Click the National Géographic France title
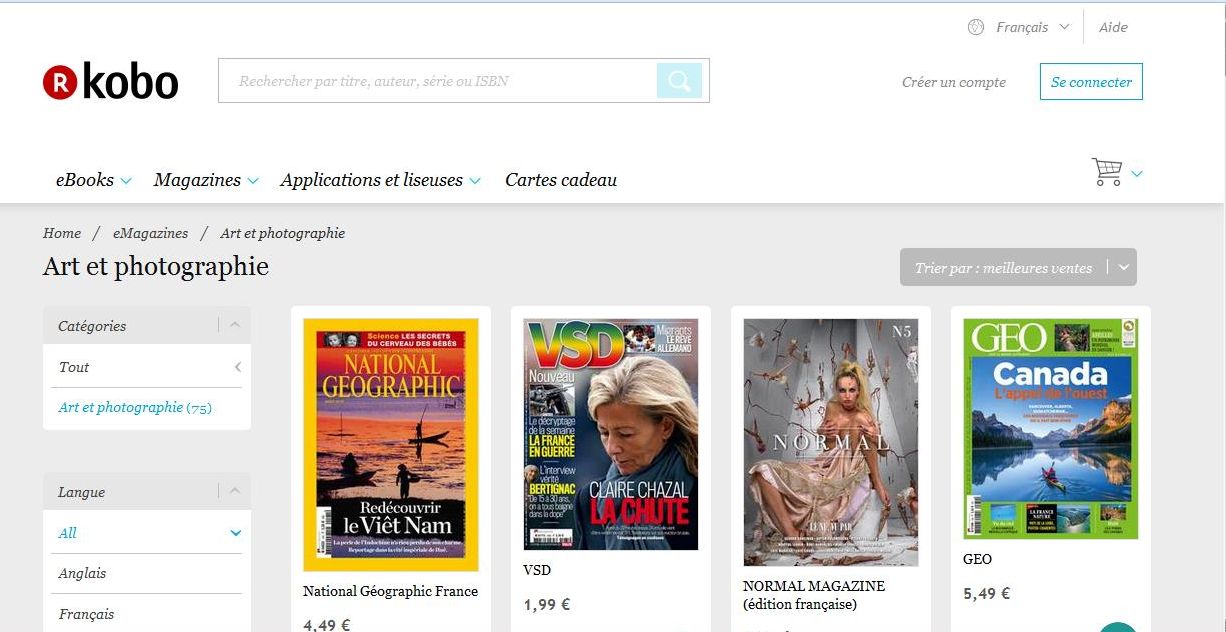 (391, 591)
